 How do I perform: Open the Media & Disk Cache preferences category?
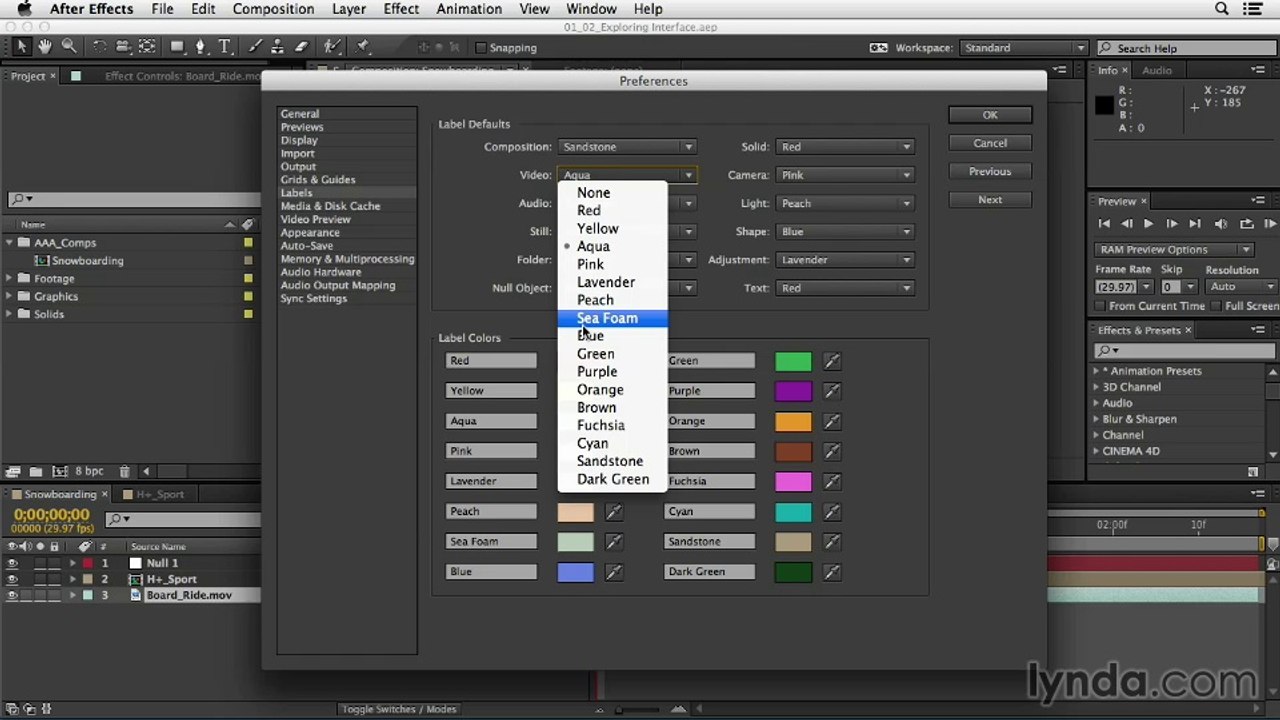330,206
